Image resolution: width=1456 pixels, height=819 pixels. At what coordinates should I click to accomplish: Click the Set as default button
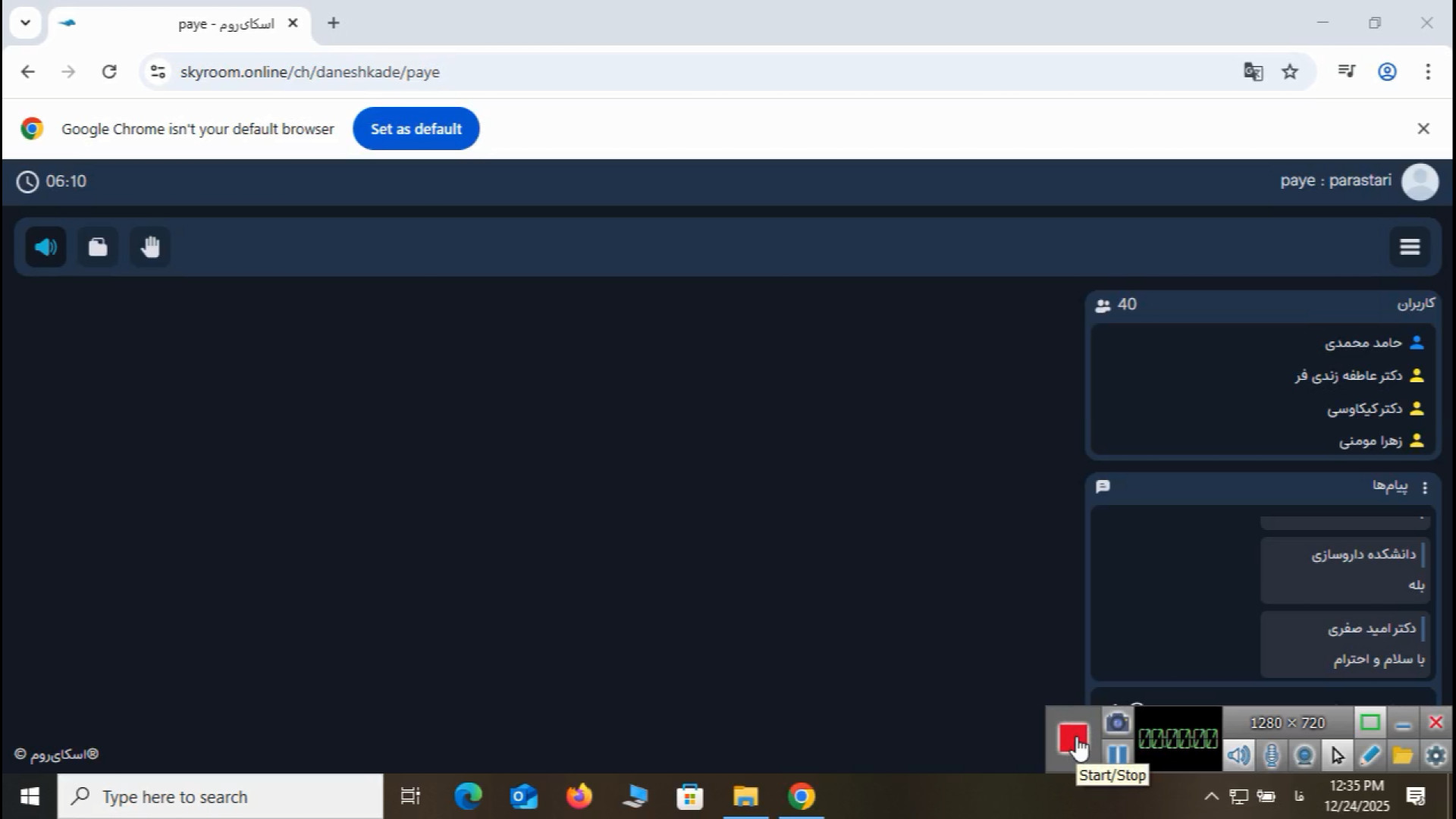click(x=416, y=129)
